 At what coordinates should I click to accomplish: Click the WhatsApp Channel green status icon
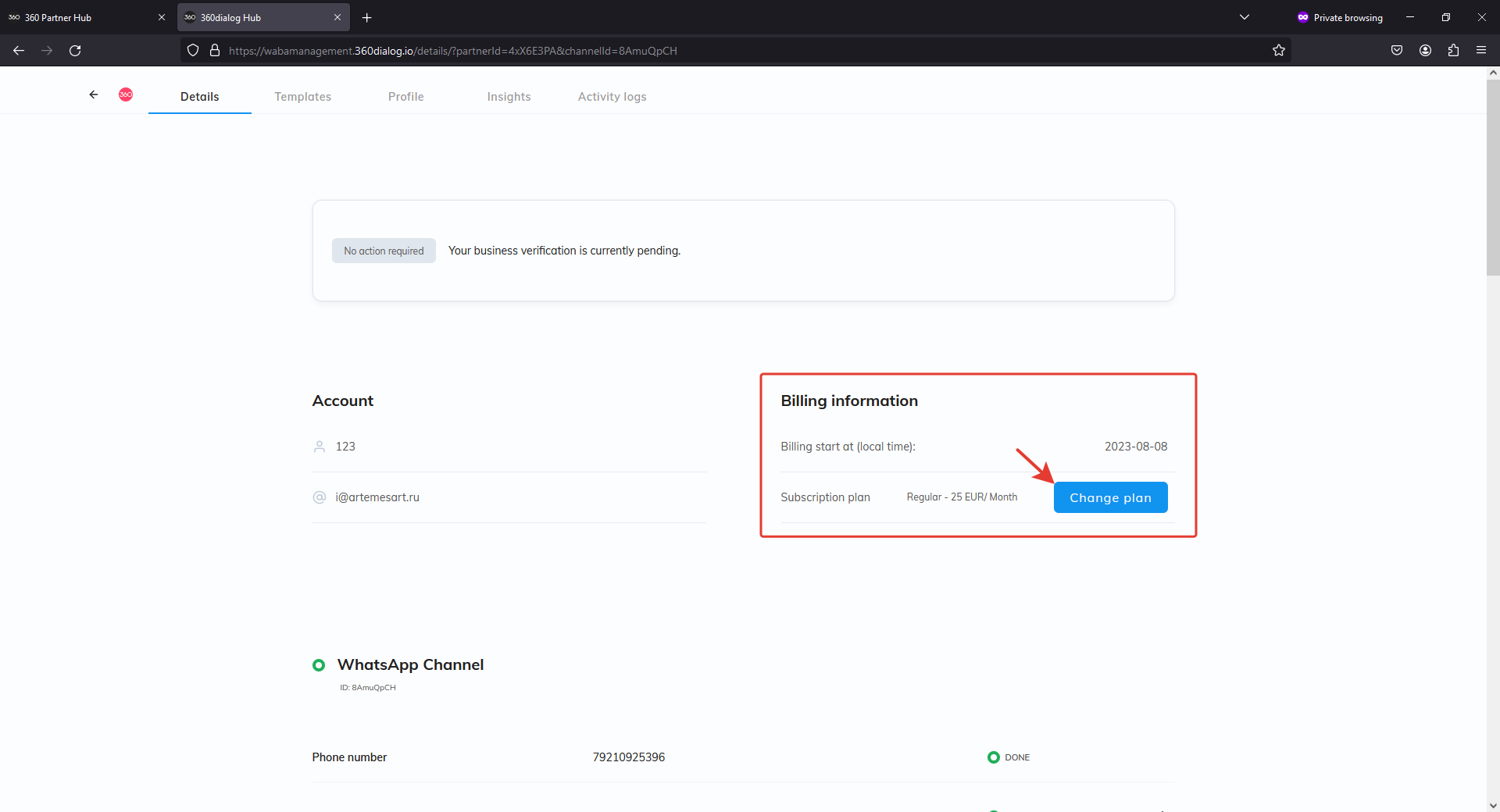click(x=319, y=665)
